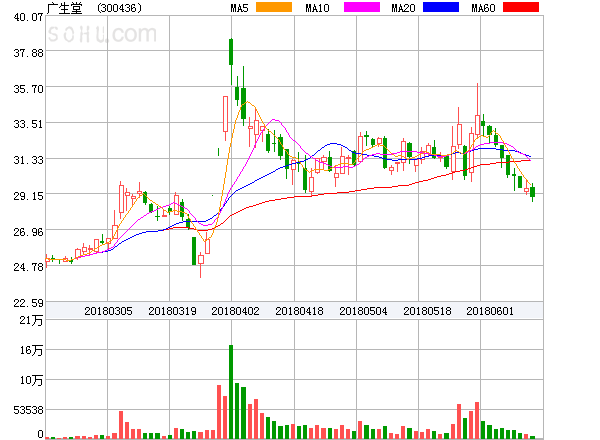600x440 pixels.
Task: Select the 20180319 date marker
Action: tap(172, 311)
